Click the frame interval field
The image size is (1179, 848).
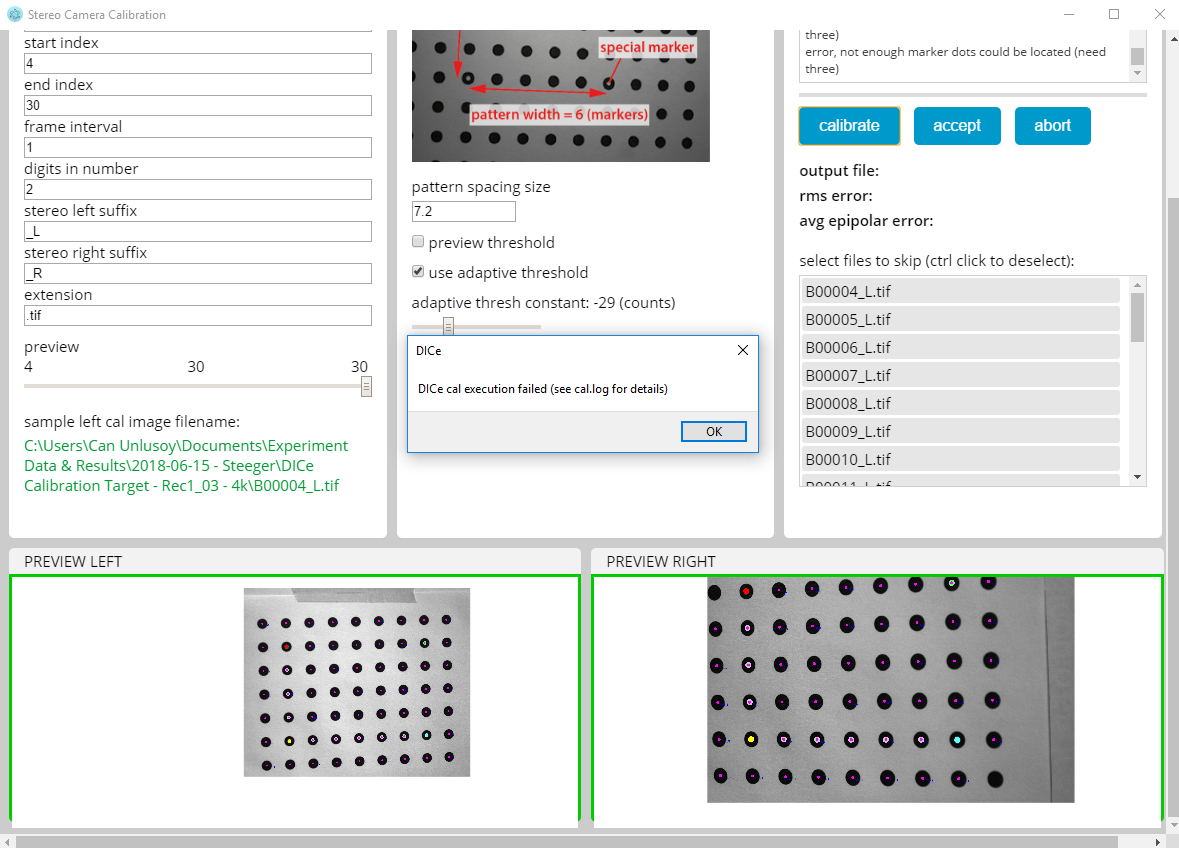click(197, 147)
